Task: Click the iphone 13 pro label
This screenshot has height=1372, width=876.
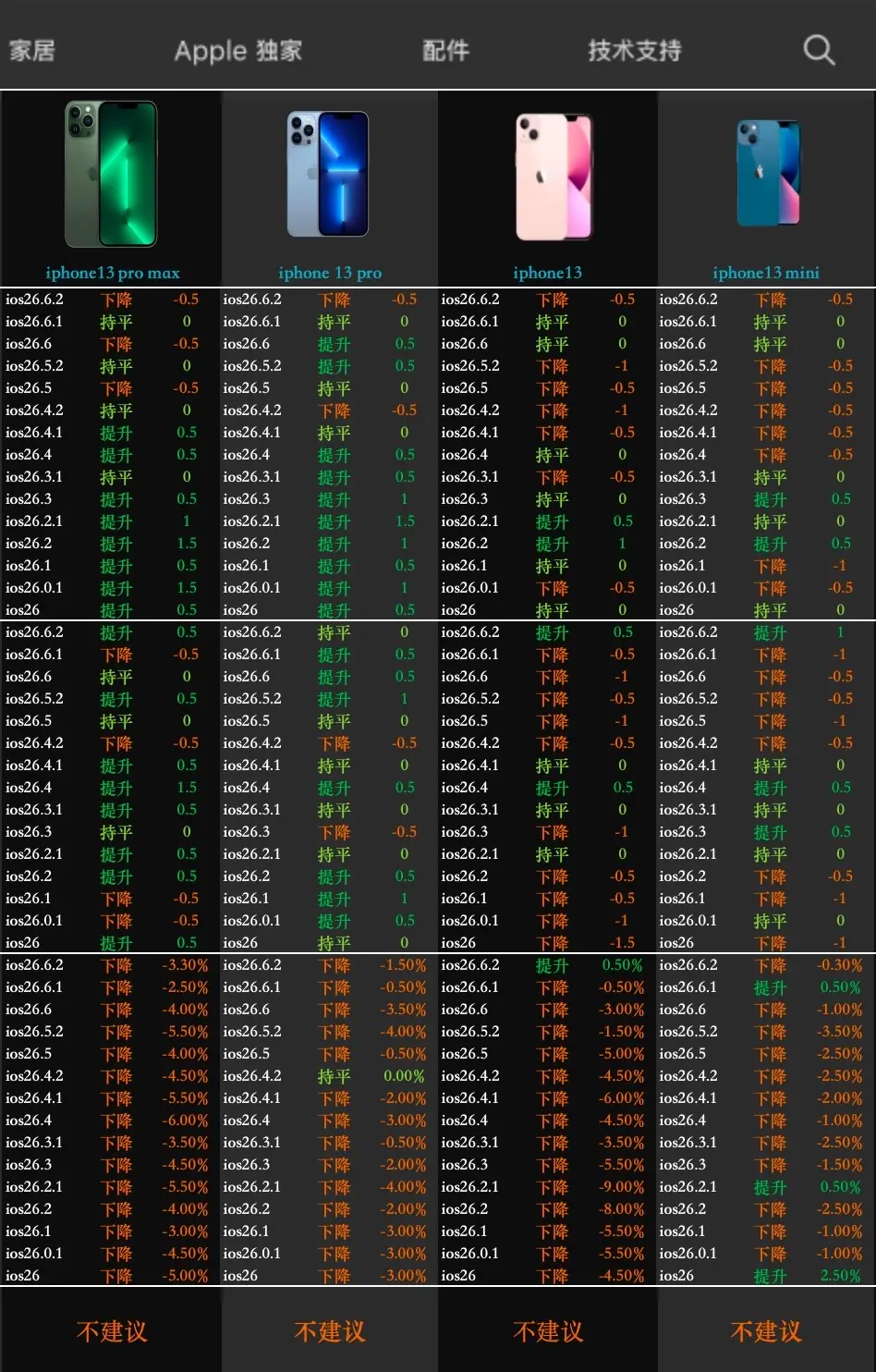Action: coord(330,273)
